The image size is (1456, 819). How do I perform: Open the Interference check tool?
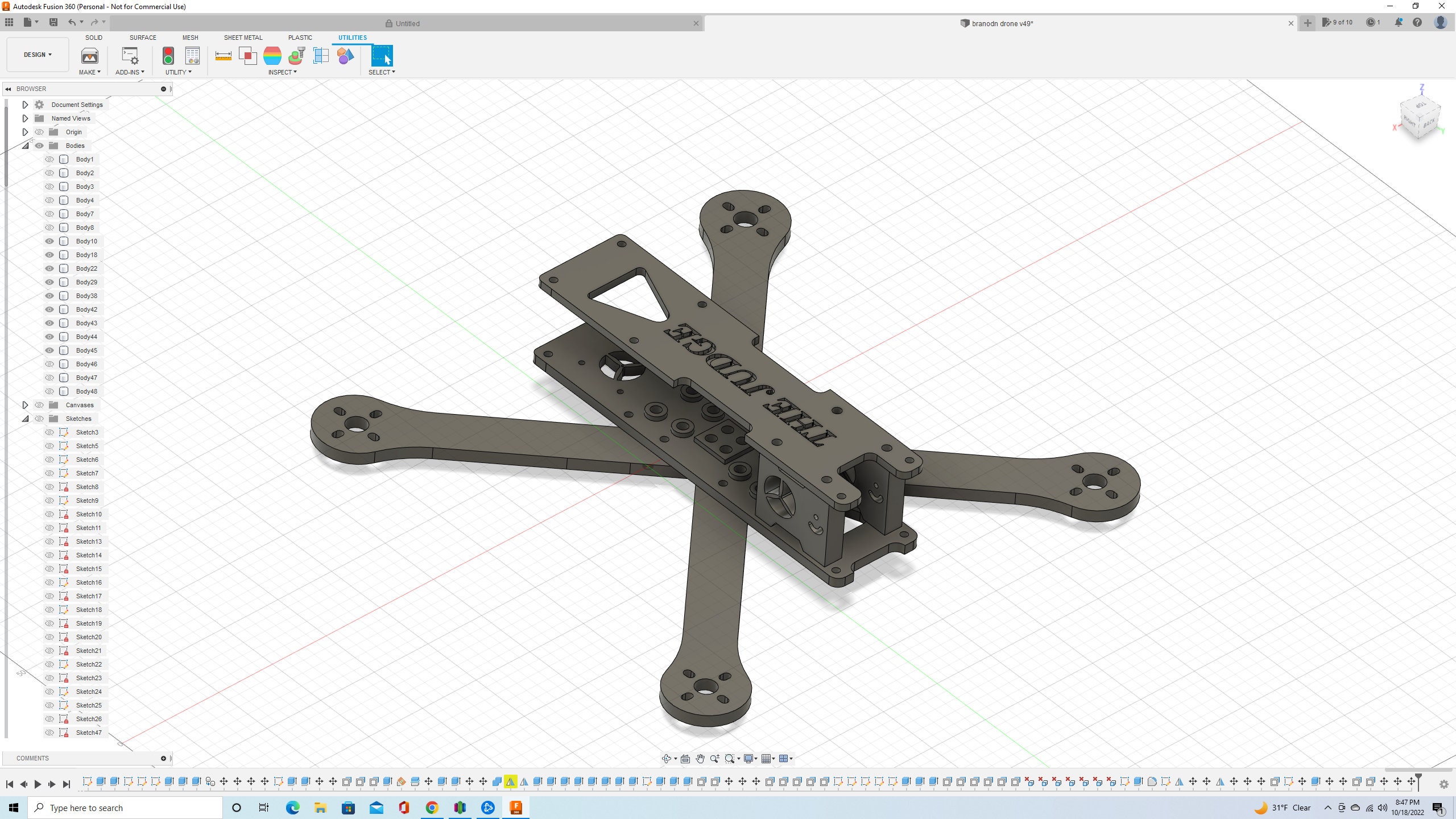[248, 57]
